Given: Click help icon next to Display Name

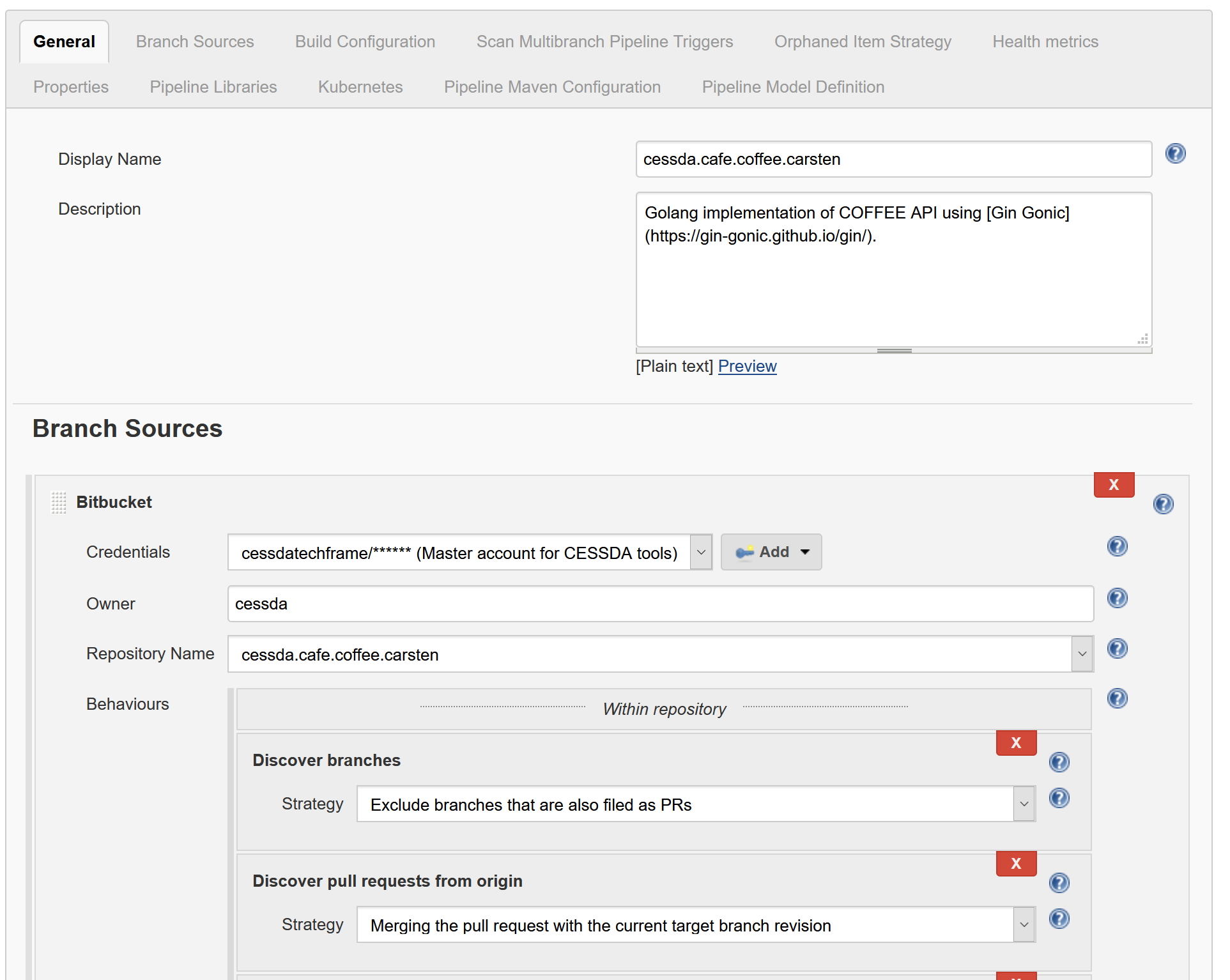Looking at the screenshot, I should click(x=1174, y=154).
